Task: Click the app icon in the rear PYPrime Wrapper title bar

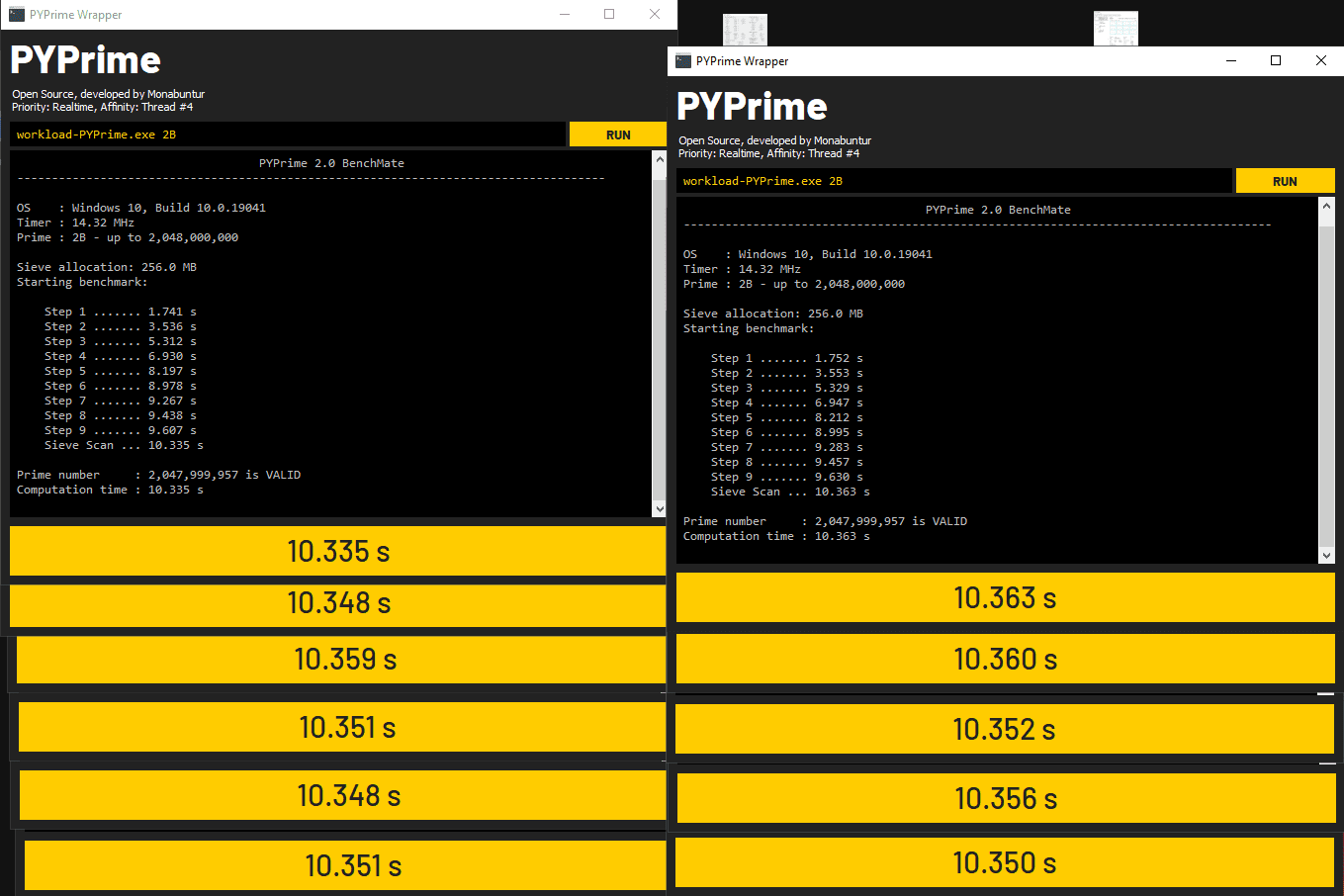Action: click(17, 15)
